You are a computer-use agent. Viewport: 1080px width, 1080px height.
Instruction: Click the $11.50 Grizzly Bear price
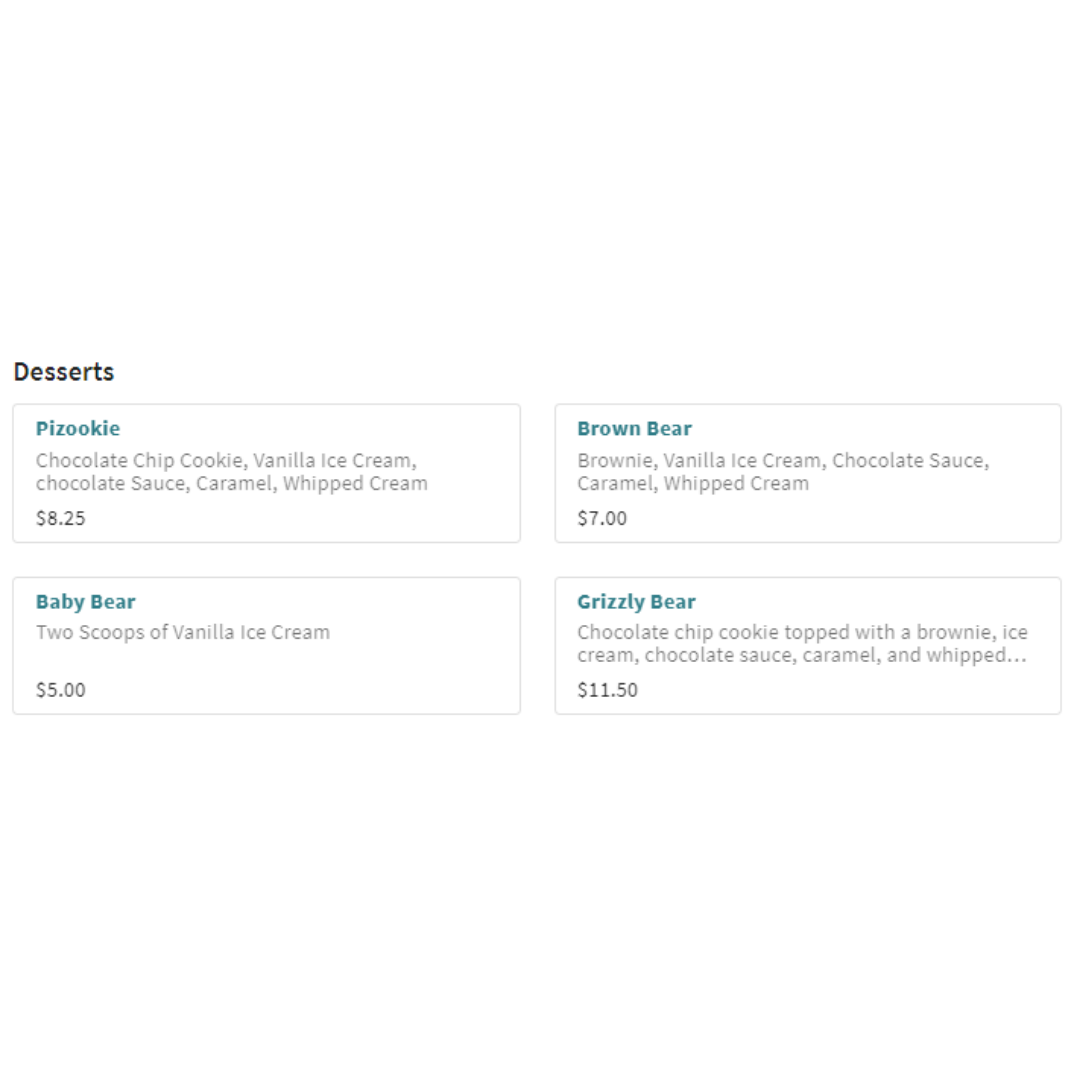point(607,690)
